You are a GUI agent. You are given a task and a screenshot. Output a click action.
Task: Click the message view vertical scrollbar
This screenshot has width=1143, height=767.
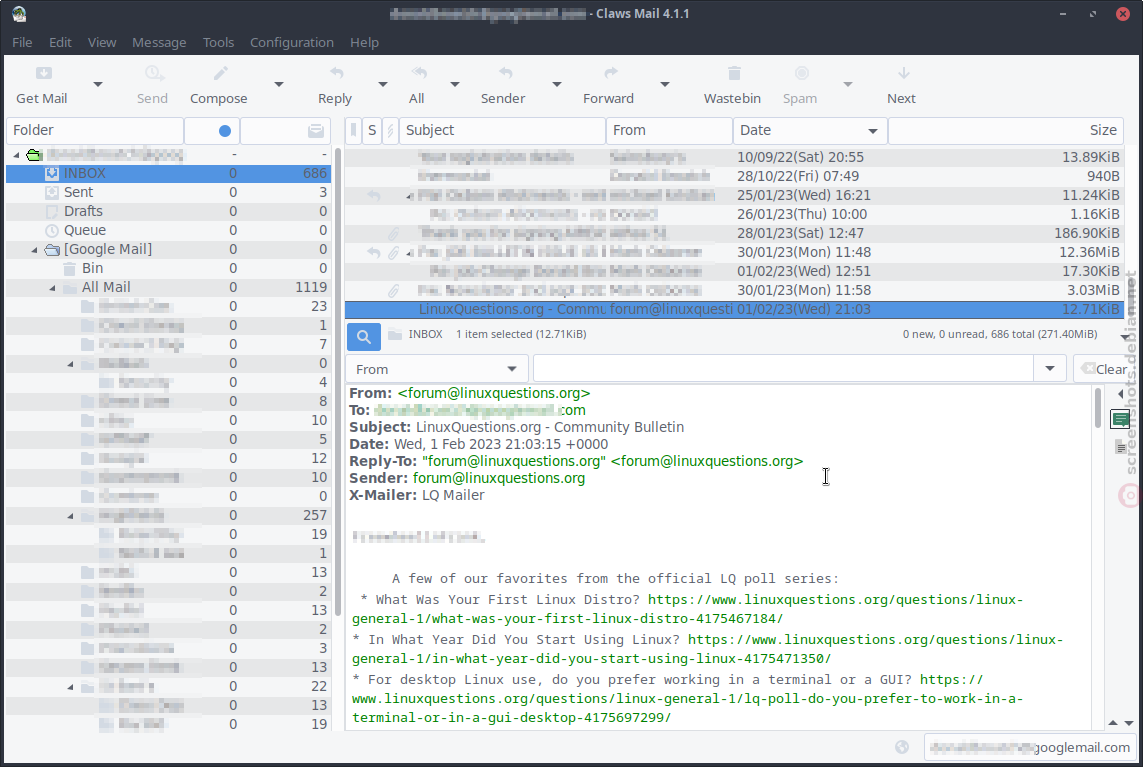(x=1098, y=408)
